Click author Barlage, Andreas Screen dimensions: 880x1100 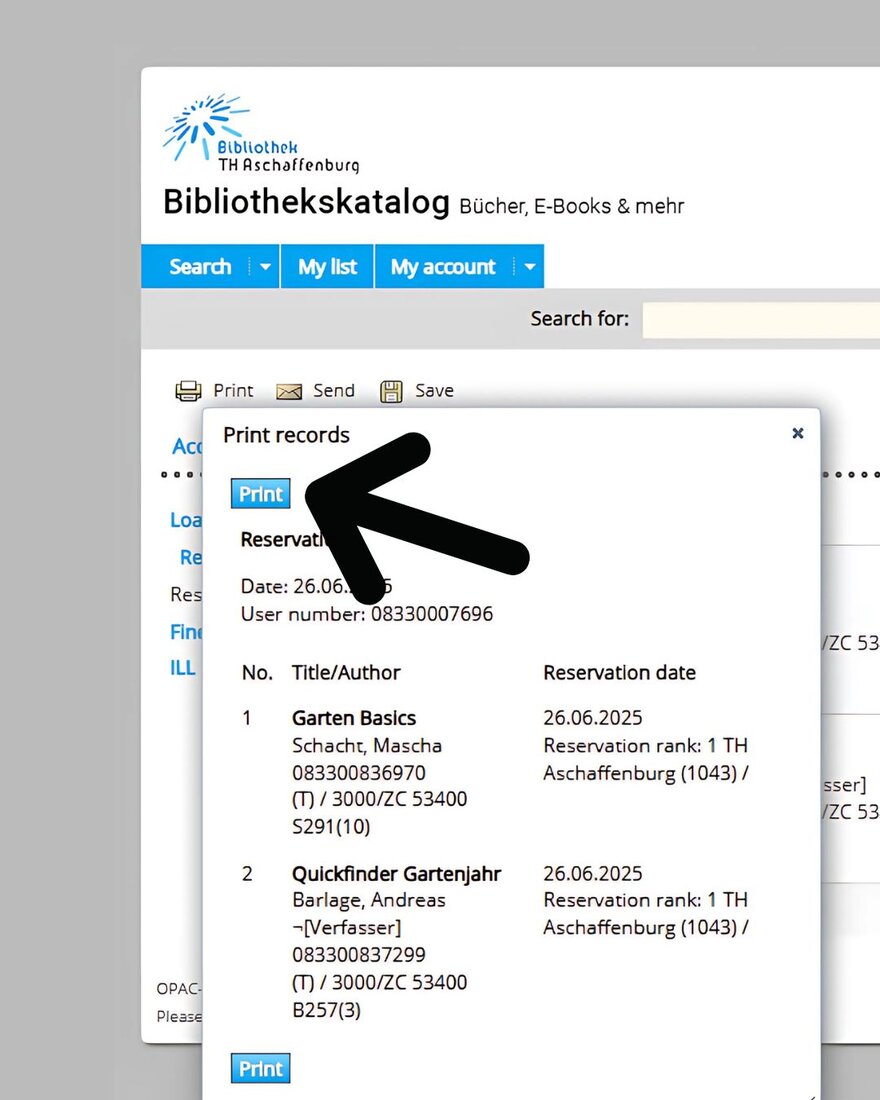[368, 900]
